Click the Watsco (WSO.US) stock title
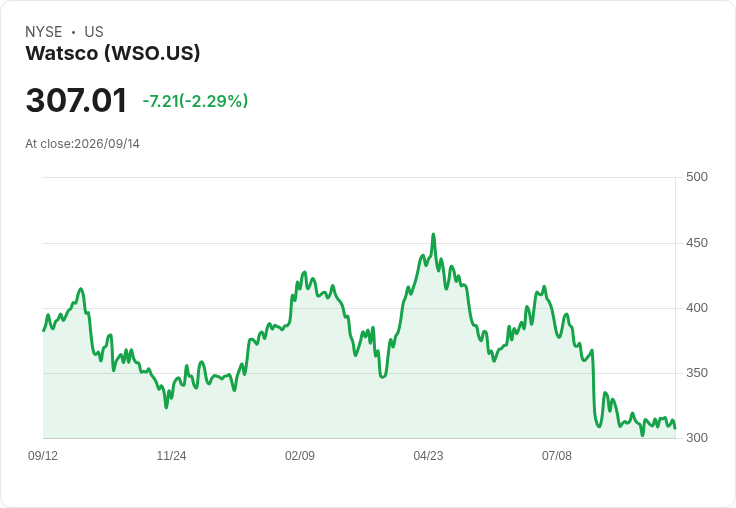Viewport: 736px width, 508px height. coord(113,53)
